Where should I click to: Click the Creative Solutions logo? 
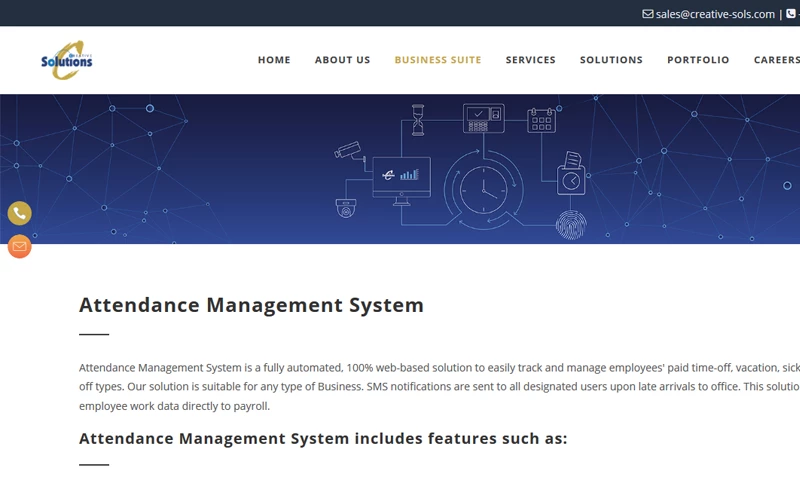[x=67, y=60]
